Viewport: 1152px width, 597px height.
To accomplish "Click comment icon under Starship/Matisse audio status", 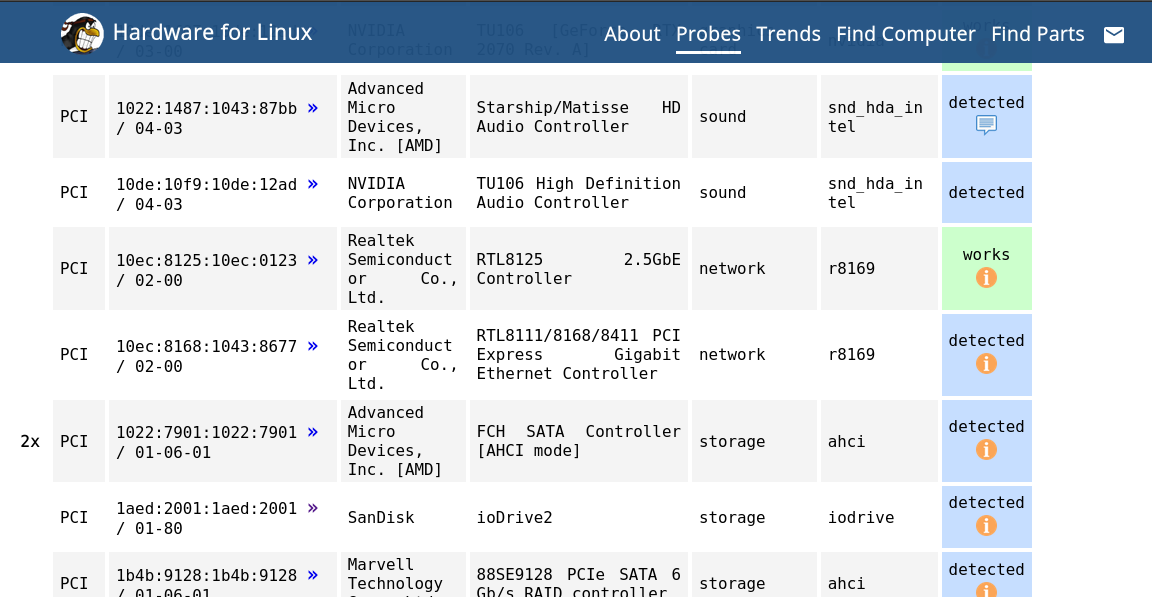I will pos(986,125).
